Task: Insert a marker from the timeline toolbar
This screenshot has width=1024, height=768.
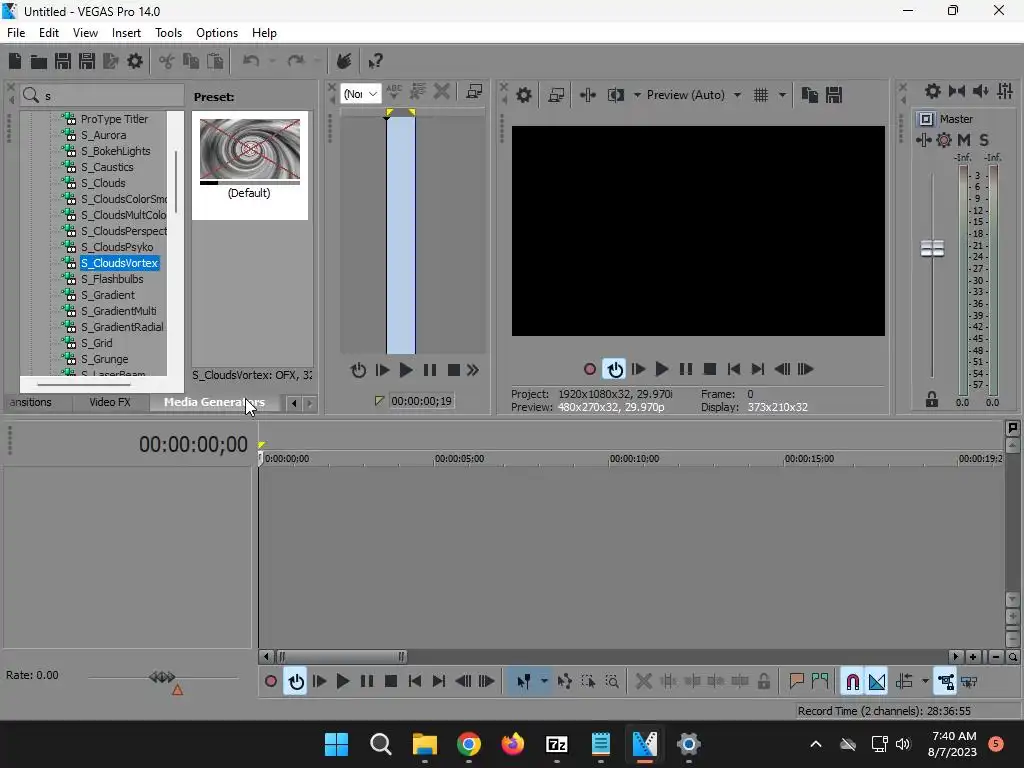Action: (796, 682)
